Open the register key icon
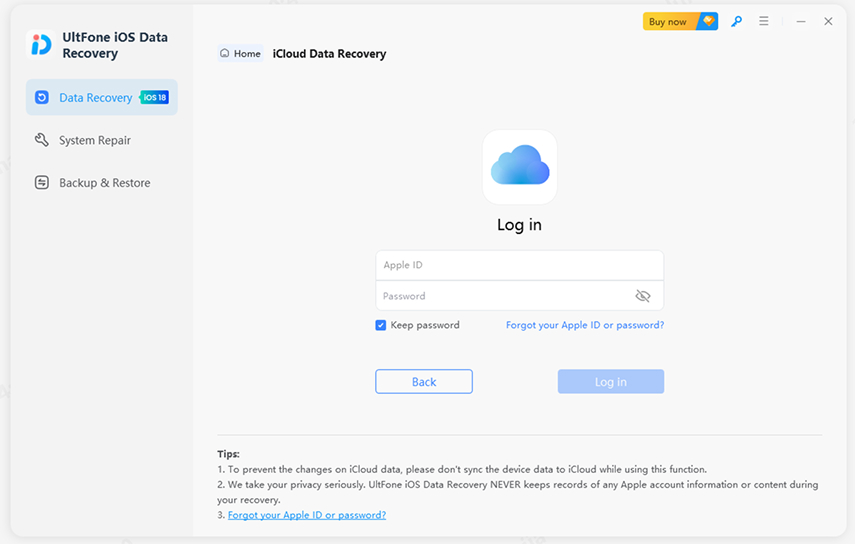This screenshot has width=855, height=544. tap(736, 21)
